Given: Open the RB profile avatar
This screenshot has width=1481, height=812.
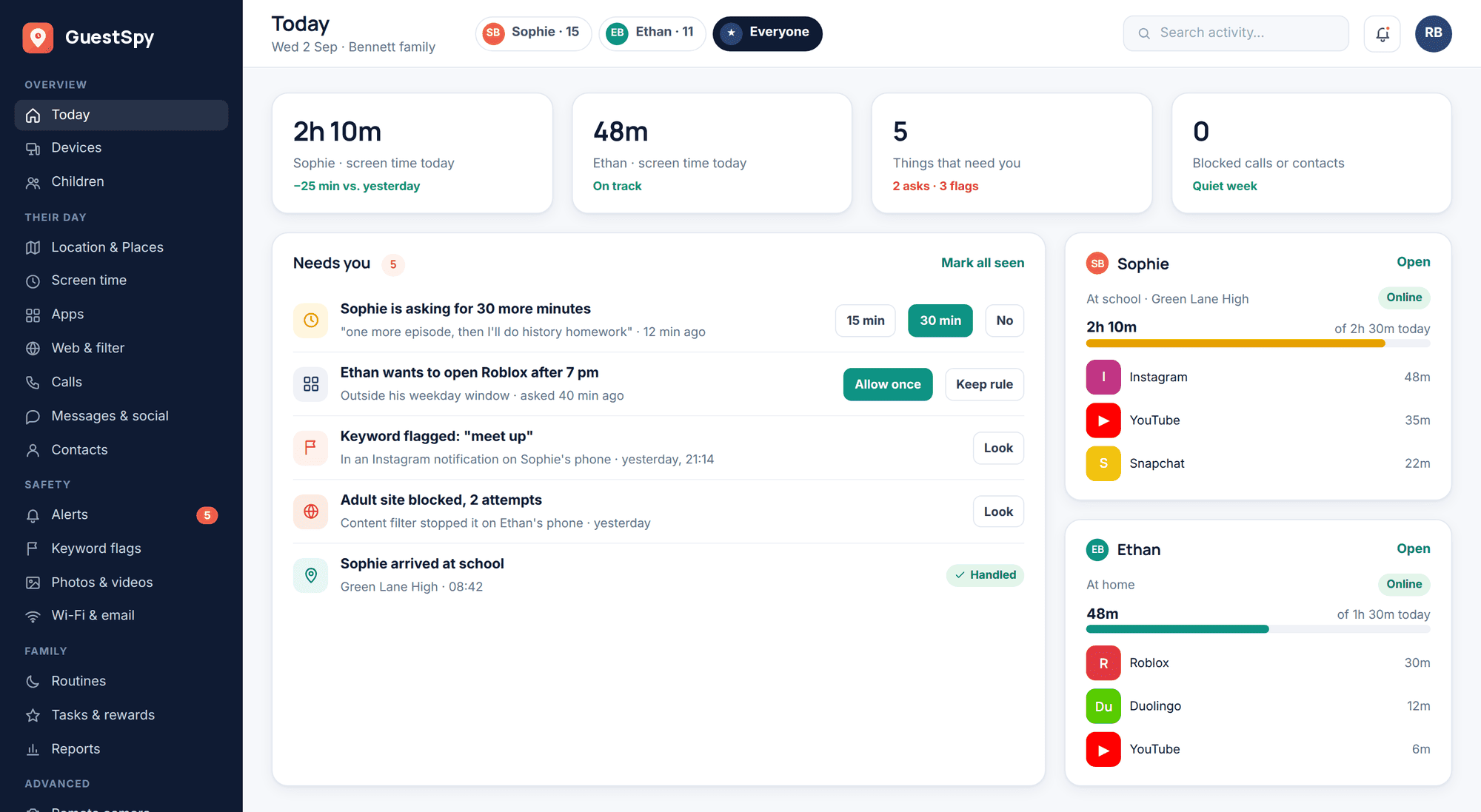Looking at the screenshot, I should point(1433,33).
